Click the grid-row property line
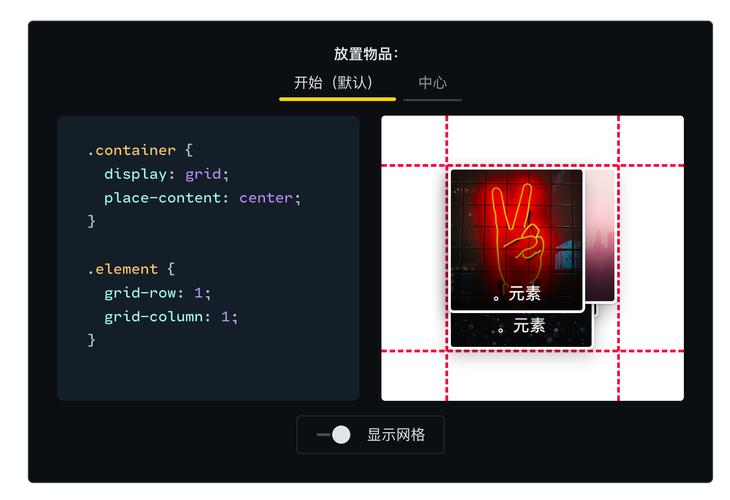This screenshot has height=500, width=730. (157, 293)
